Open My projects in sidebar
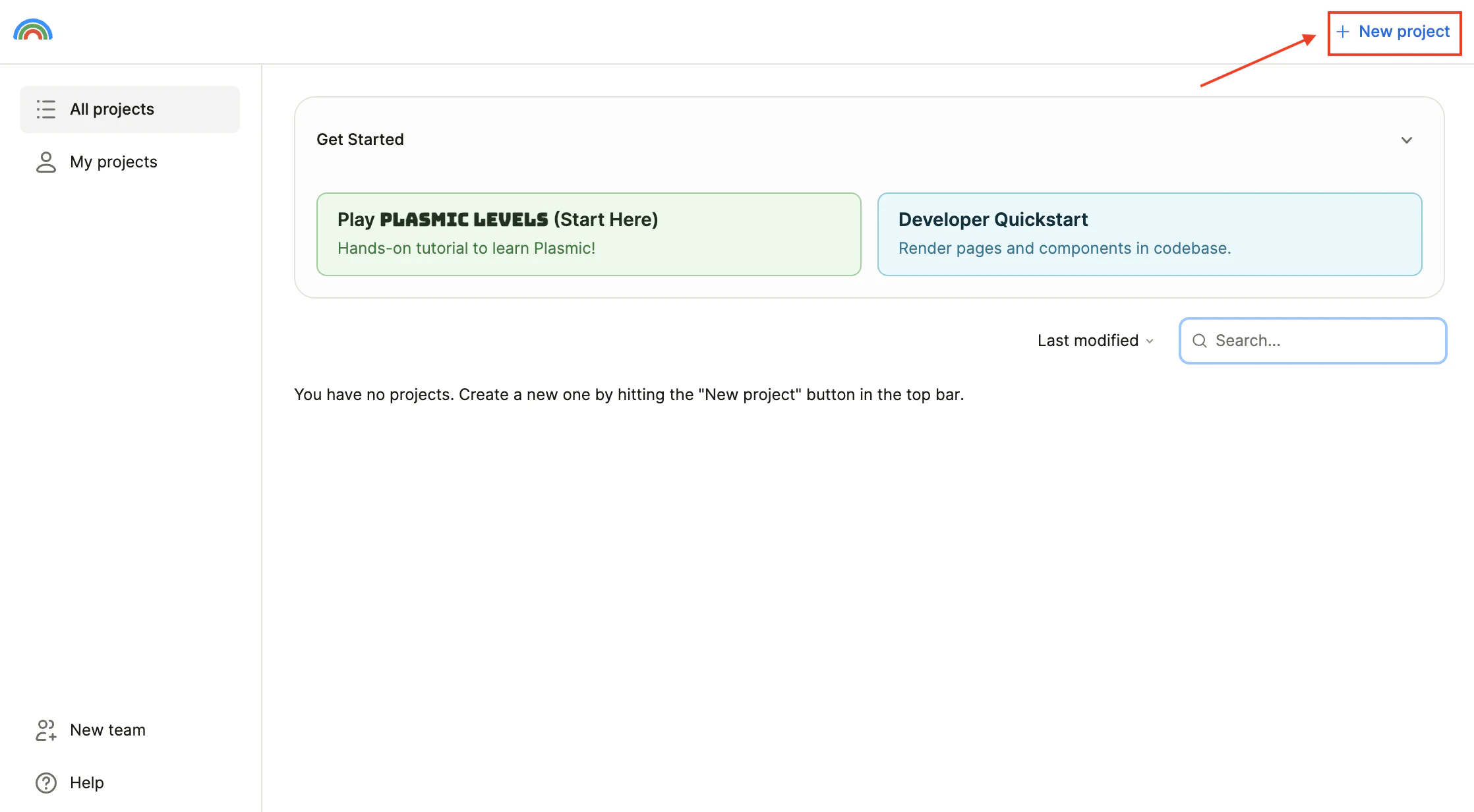 pyautogui.click(x=130, y=162)
